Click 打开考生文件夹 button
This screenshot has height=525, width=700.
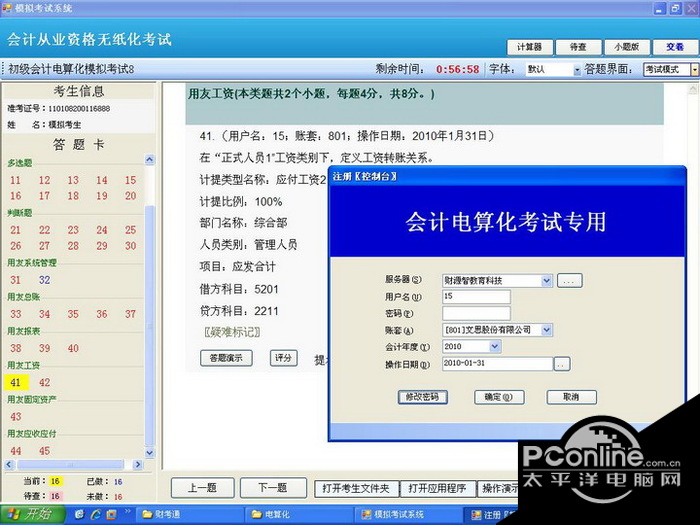pyautogui.click(x=356, y=489)
